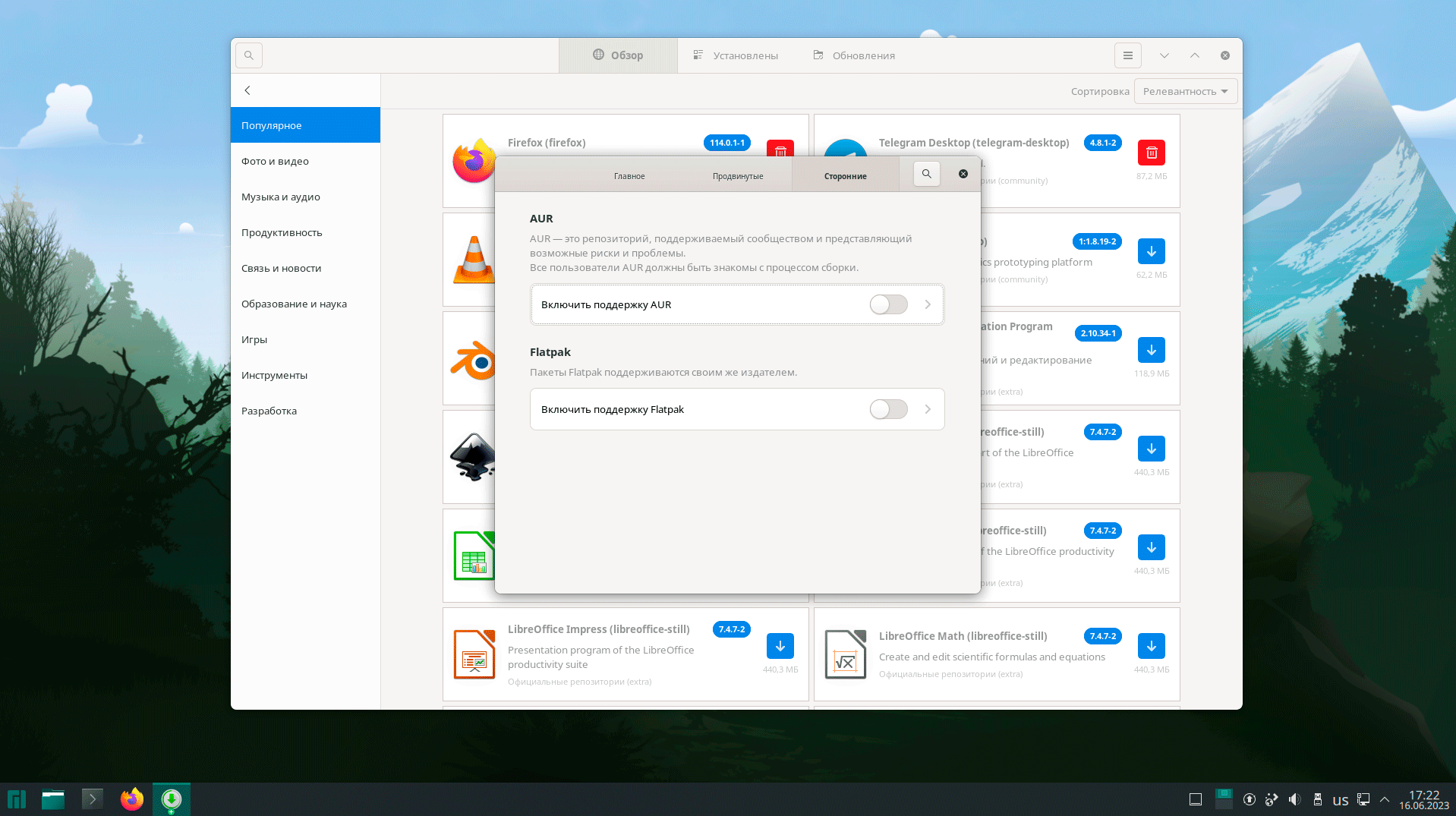Click Telegram Desktop (telegram-desktop) title
Viewport: 1456px width, 816px height.
pos(974,143)
